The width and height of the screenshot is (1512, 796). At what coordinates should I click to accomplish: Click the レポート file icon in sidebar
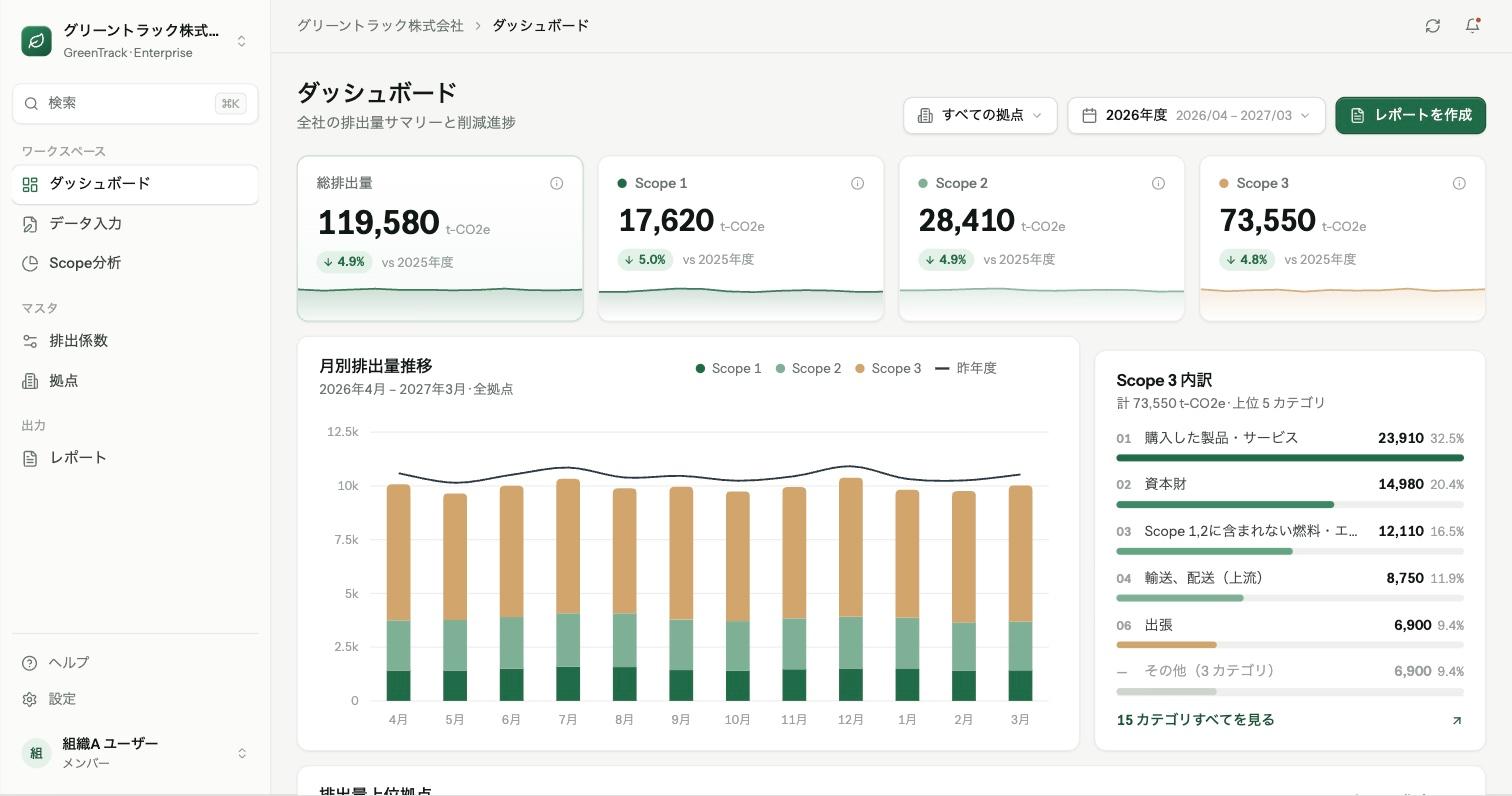[x=30, y=458]
